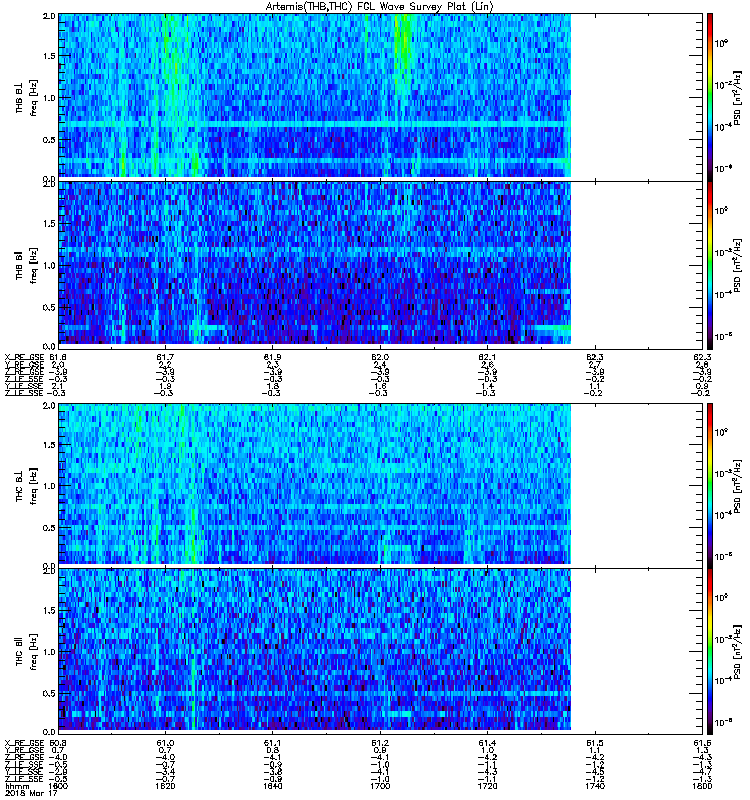Click the THC X_RE_GSE value '61.0'
750x800 pixels.
165,743
